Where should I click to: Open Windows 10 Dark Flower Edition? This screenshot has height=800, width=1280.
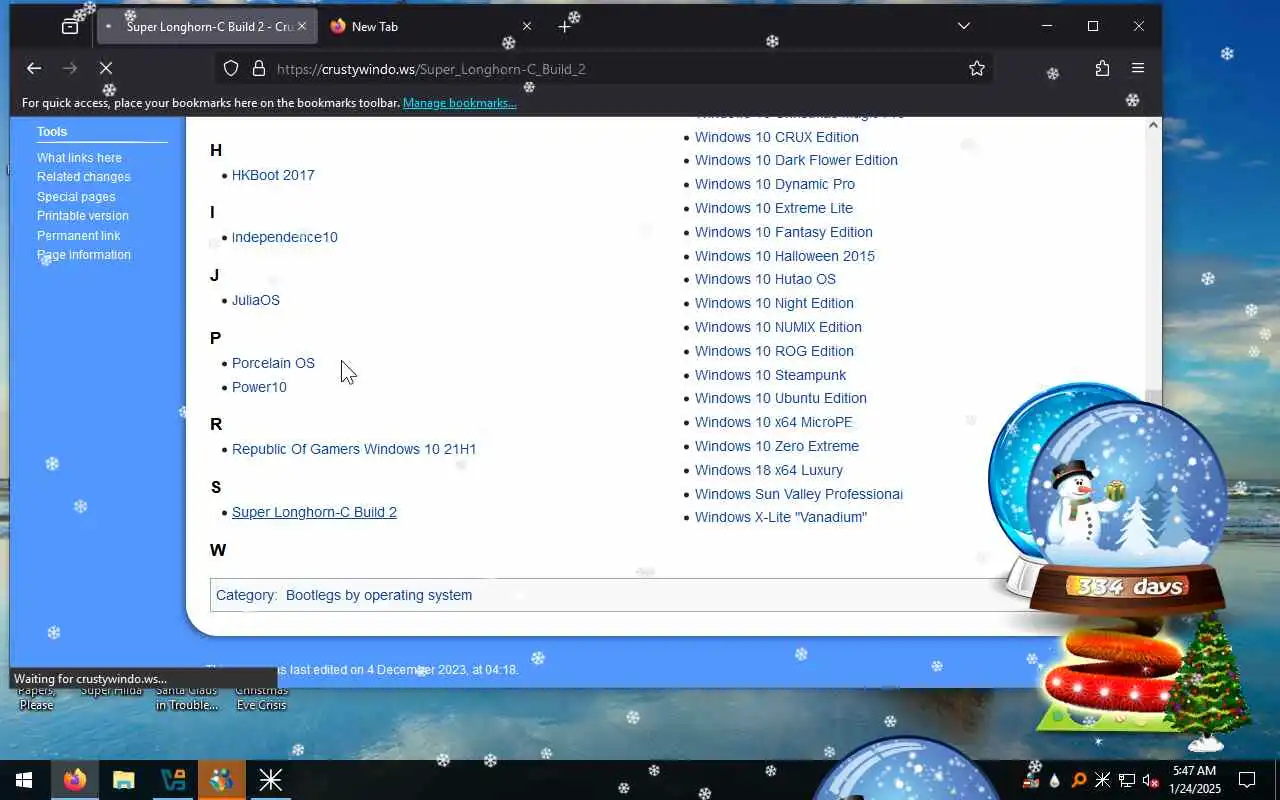(x=796, y=160)
